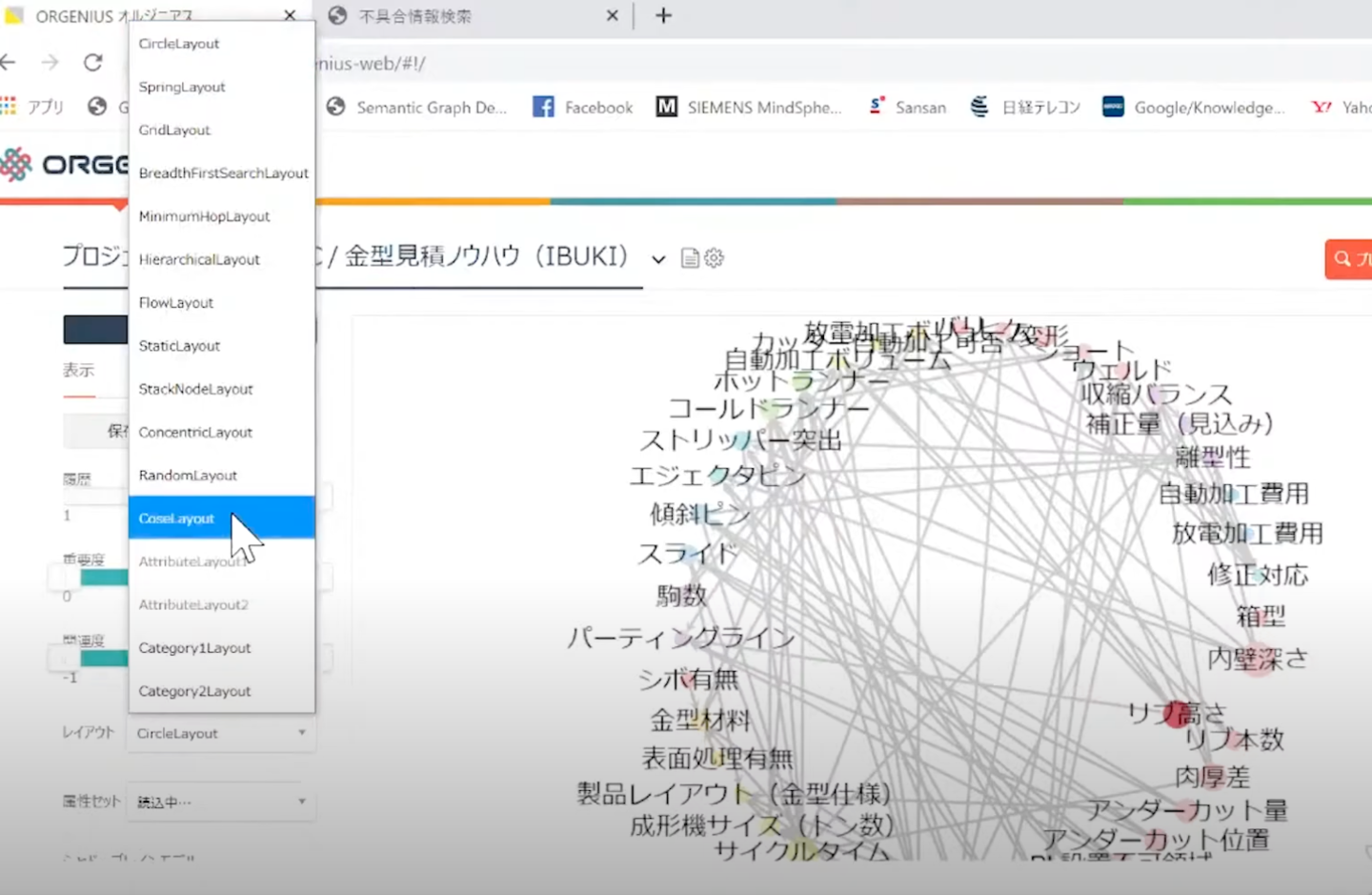Click the orange search button
The height and width of the screenshot is (895, 1372).
coord(1348,258)
